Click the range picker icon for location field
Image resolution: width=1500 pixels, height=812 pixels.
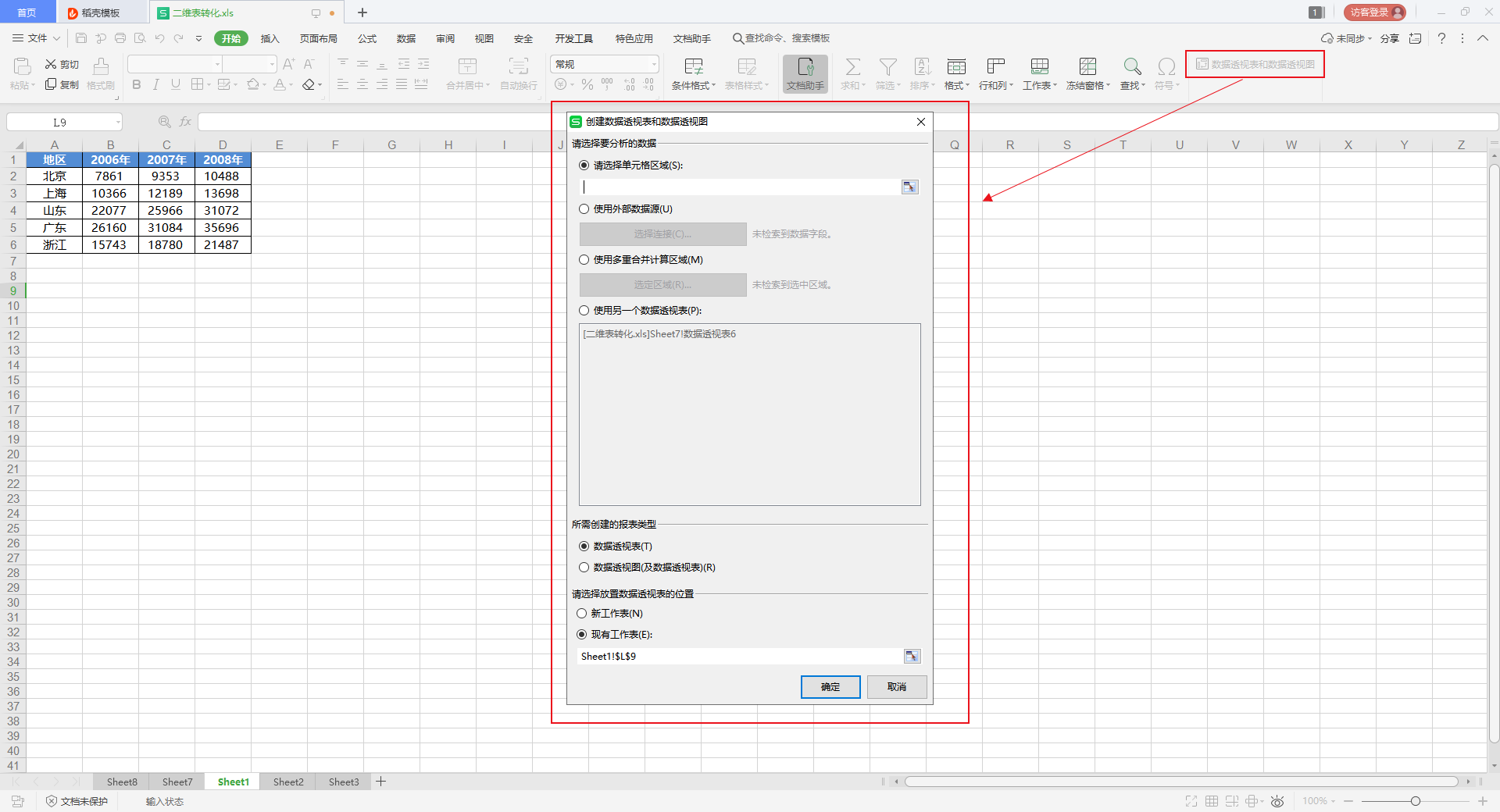(912, 656)
